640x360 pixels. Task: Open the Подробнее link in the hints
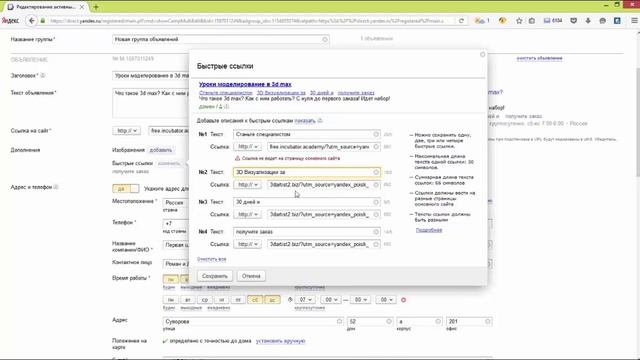[429, 230]
